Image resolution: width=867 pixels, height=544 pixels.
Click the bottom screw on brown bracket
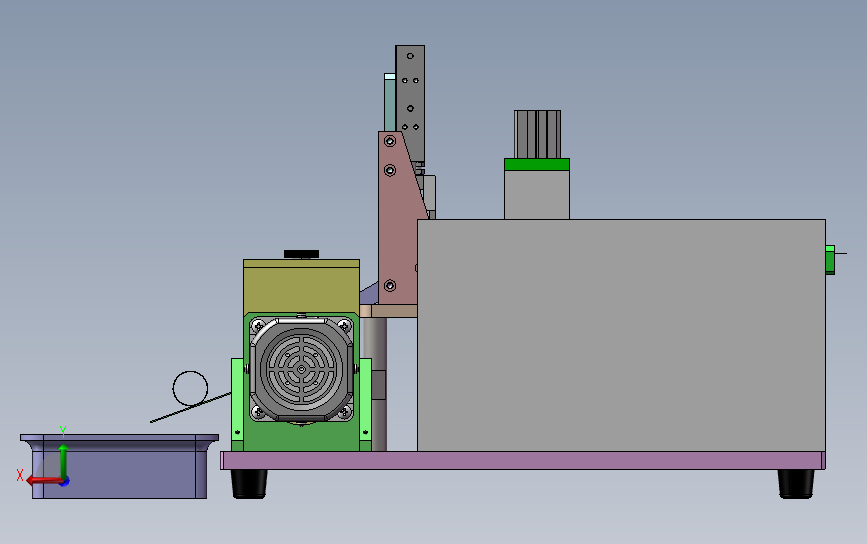pyautogui.click(x=390, y=286)
